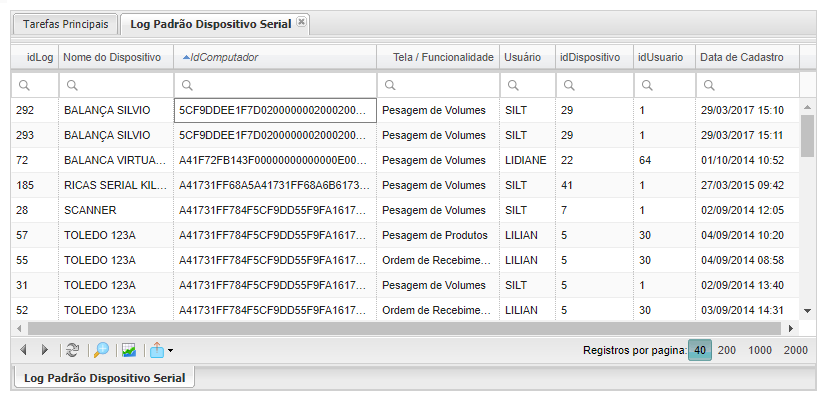The image size is (827, 401).
Task: Set records per page to 2000
Action: point(796,350)
